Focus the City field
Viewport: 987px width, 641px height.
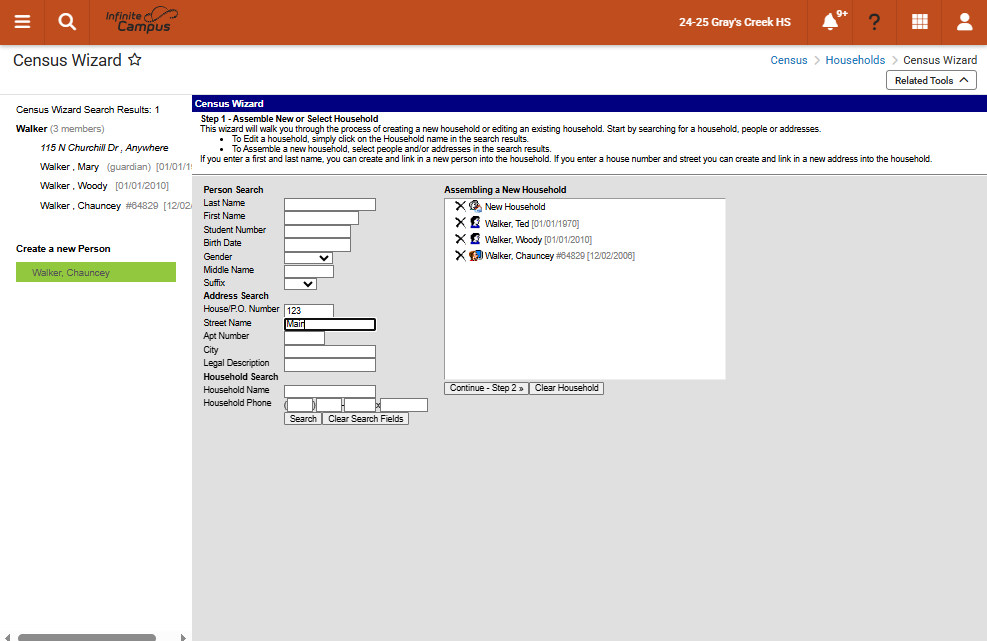pos(330,351)
